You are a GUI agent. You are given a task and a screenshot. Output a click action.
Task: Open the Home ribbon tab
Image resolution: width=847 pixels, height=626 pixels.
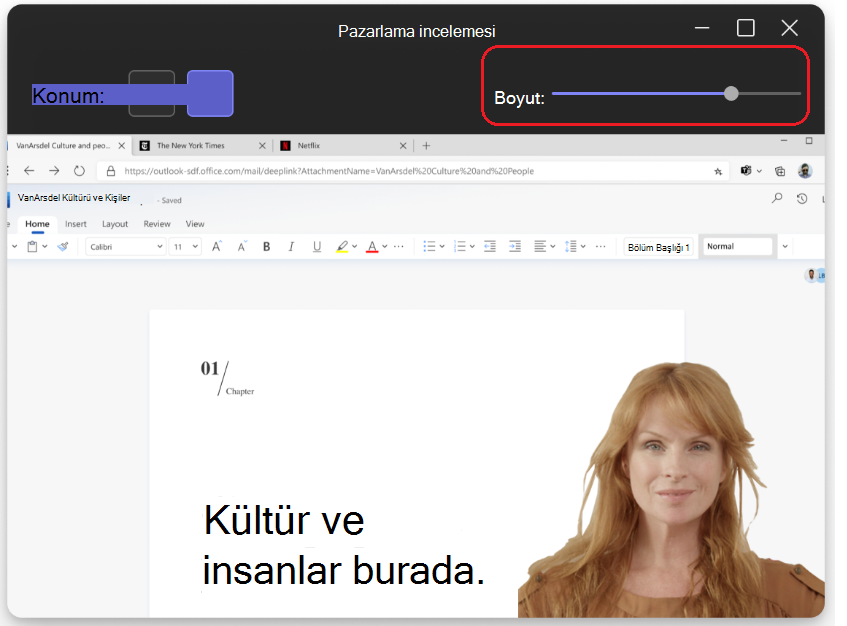[37, 224]
